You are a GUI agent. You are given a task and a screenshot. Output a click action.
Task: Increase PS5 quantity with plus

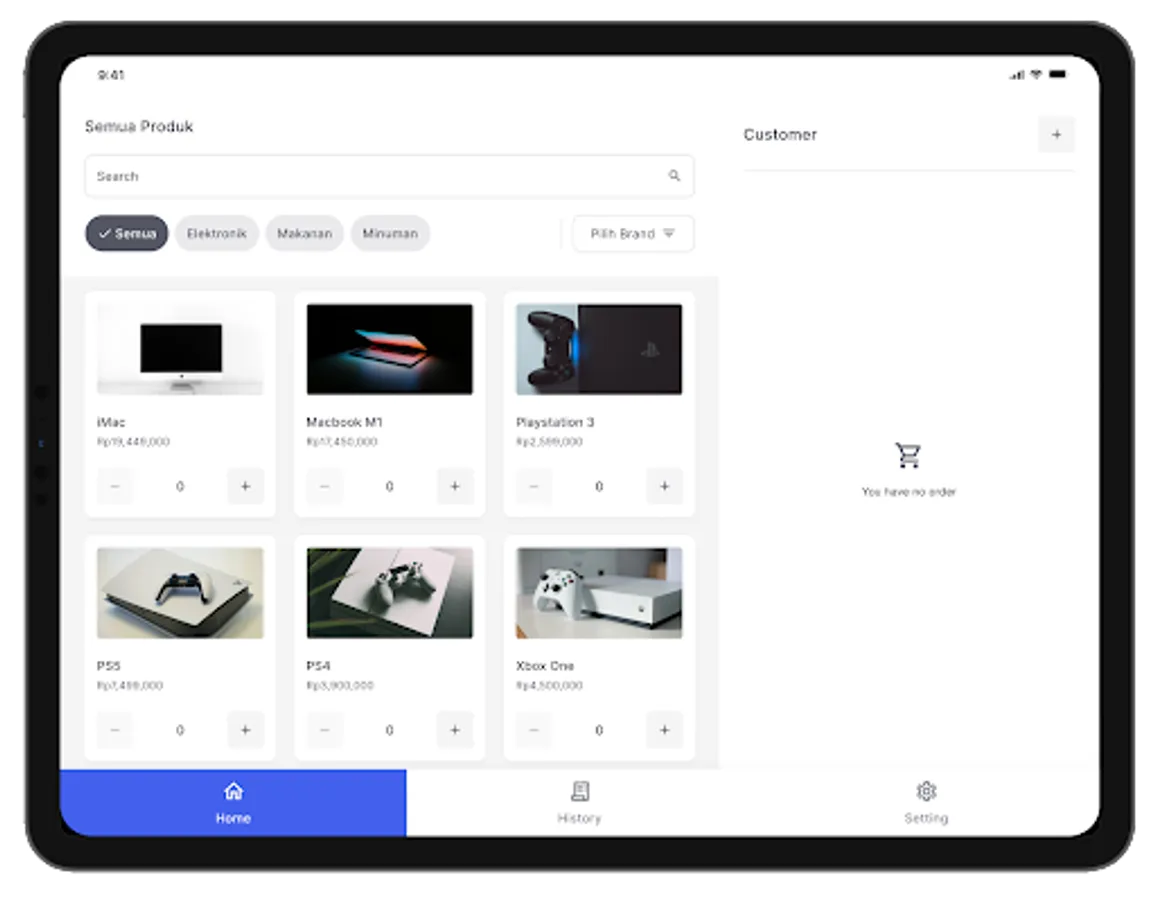245,730
